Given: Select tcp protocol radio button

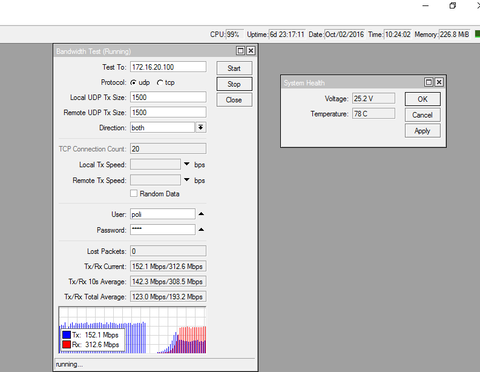Looking at the screenshot, I should [160, 82].
